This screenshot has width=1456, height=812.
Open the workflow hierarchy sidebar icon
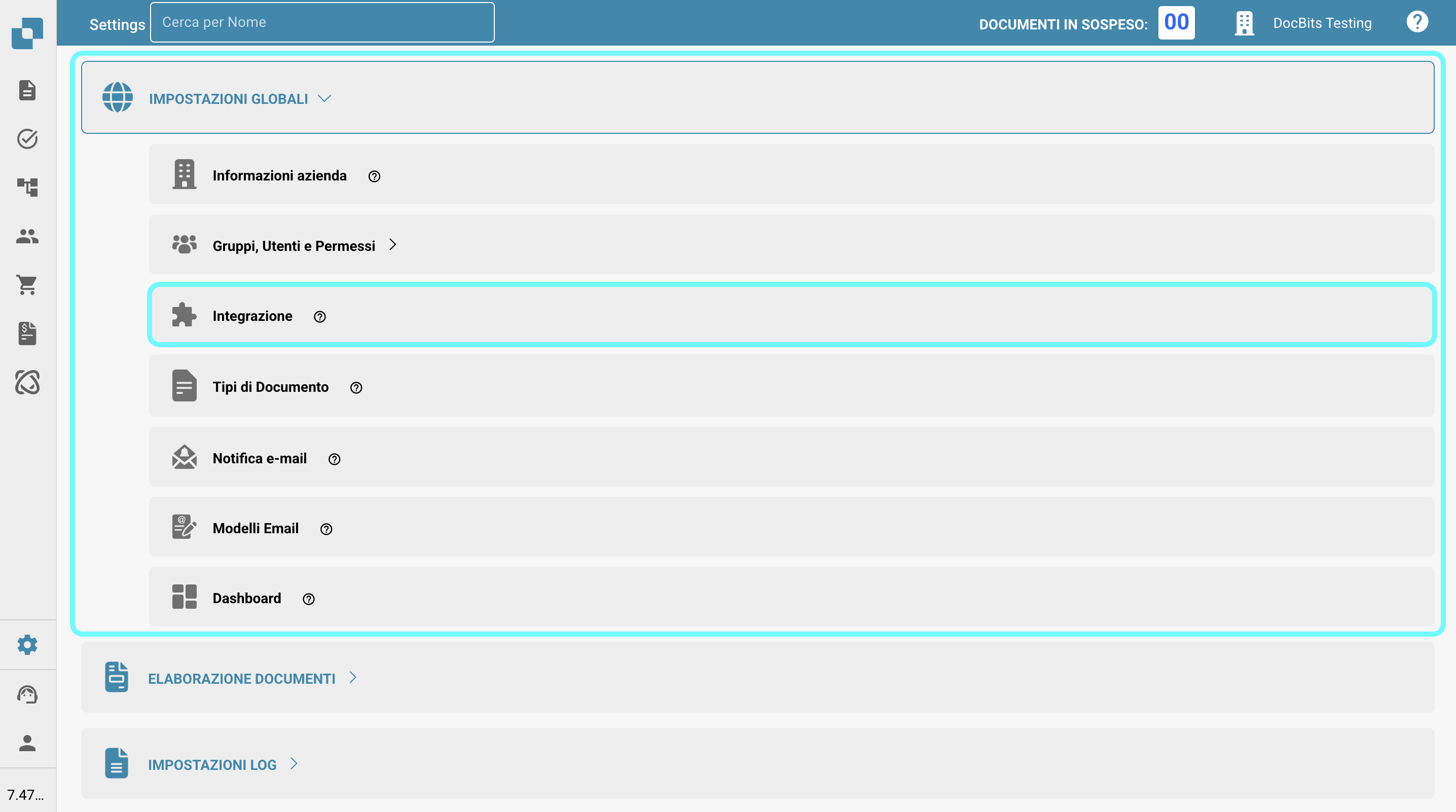pos(27,187)
